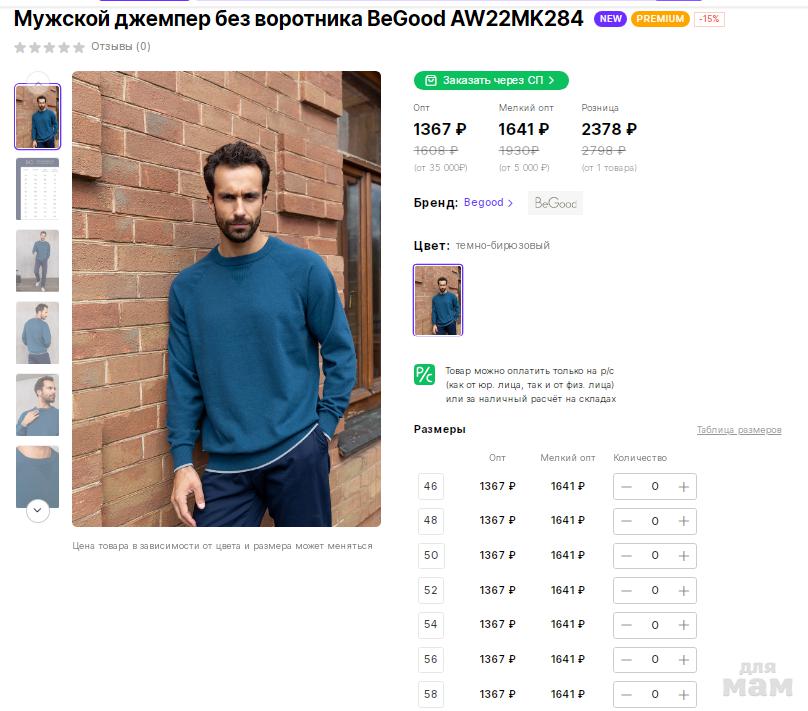
Task: Select the темно-бирюзовый color swatch
Action: coord(438,300)
